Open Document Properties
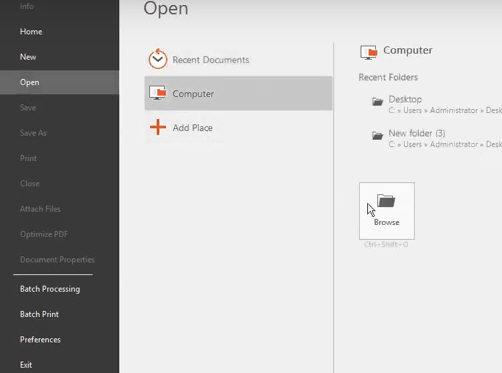Viewport: 502px width, 373px height. coord(57,260)
